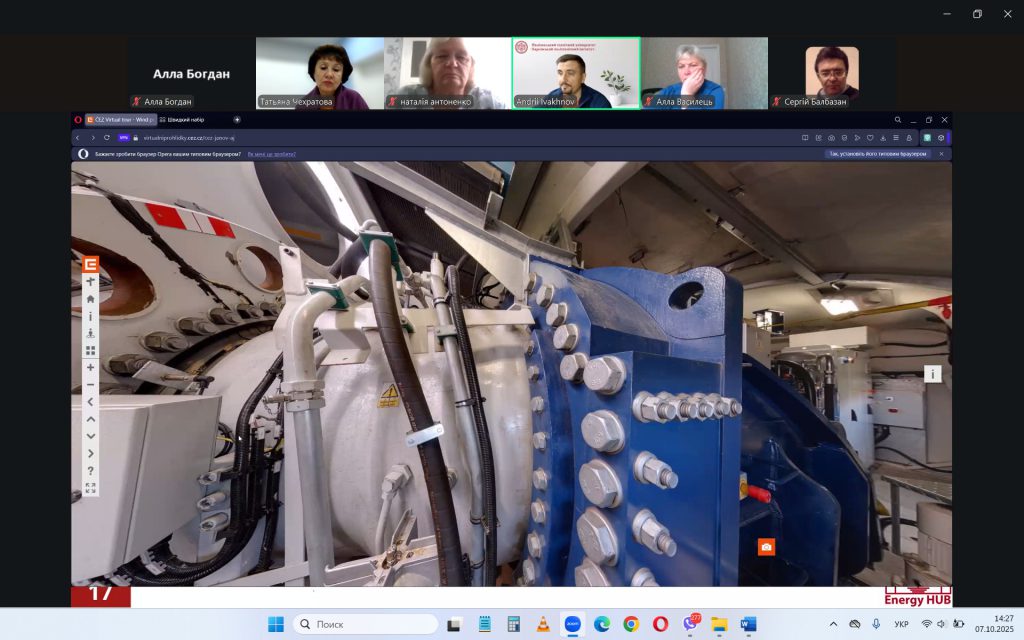Open Calculator from the taskbar
Viewport: 1024px width, 640px height.
click(x=514, y=624)
